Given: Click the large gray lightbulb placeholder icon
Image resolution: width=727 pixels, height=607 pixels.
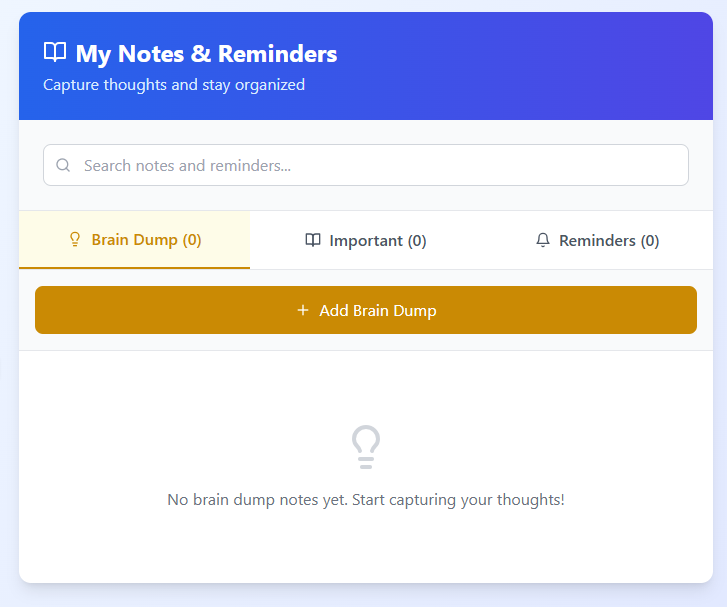Looking at the screenshot, I should tap(366, 447).
